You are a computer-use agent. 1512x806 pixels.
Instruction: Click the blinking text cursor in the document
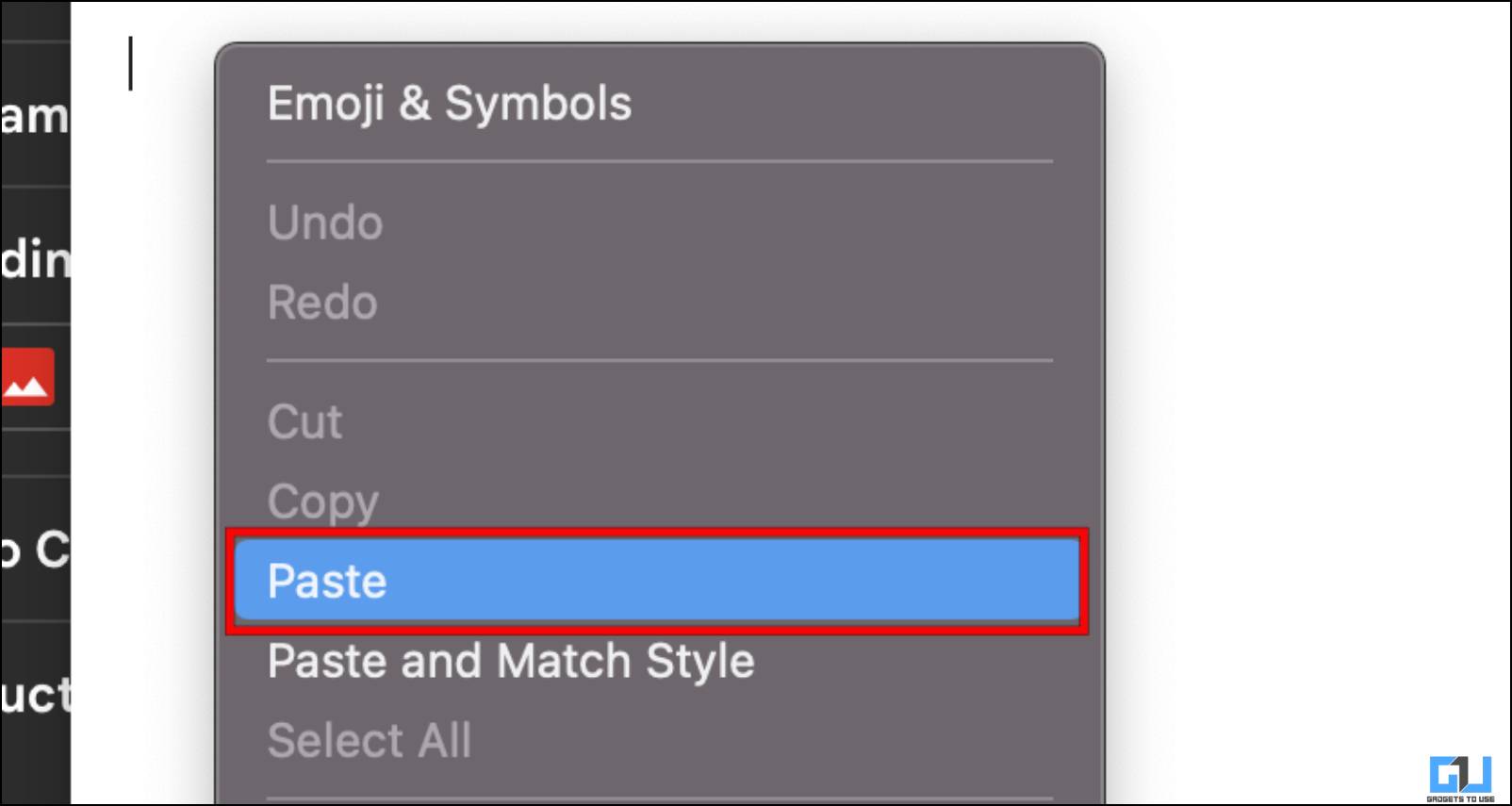(131, 63)
